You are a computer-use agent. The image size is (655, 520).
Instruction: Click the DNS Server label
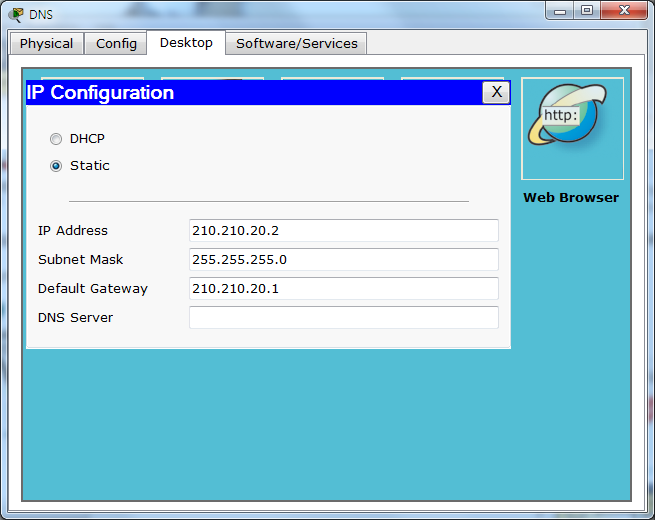(x=76, y=317)
